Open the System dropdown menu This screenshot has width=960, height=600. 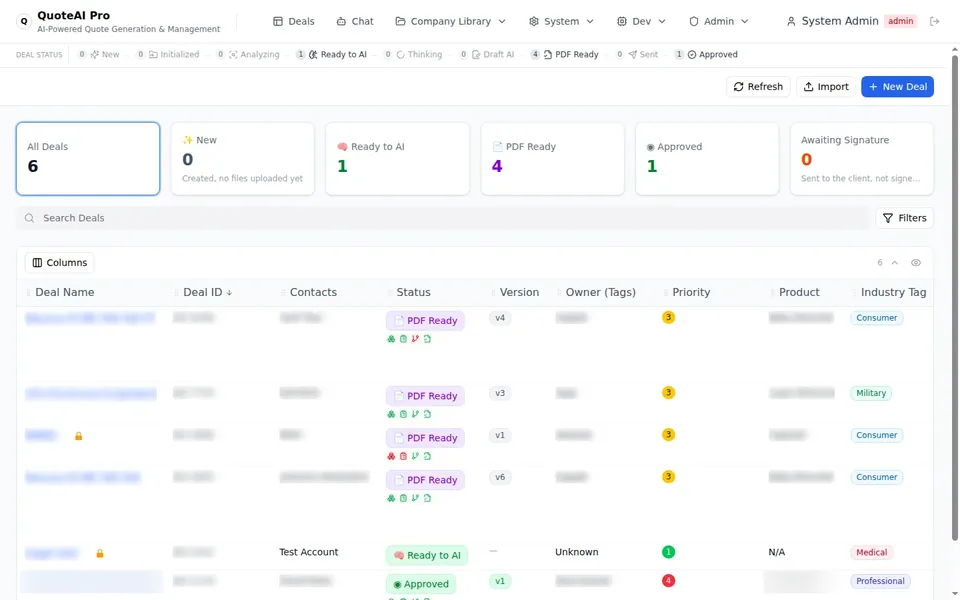tap(561, 21)
